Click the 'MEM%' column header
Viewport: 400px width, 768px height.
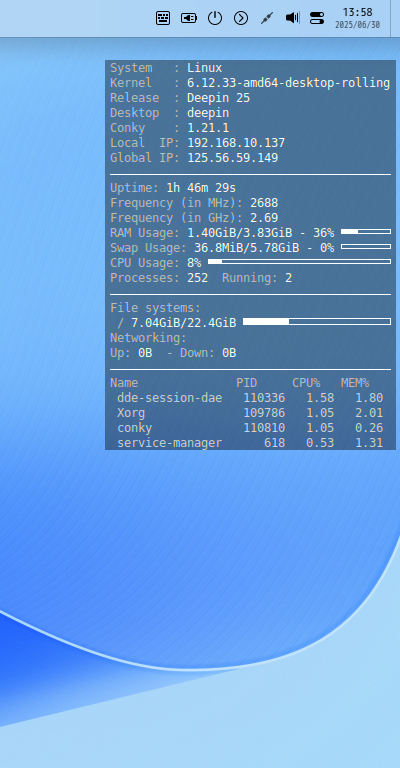(355, 383)
